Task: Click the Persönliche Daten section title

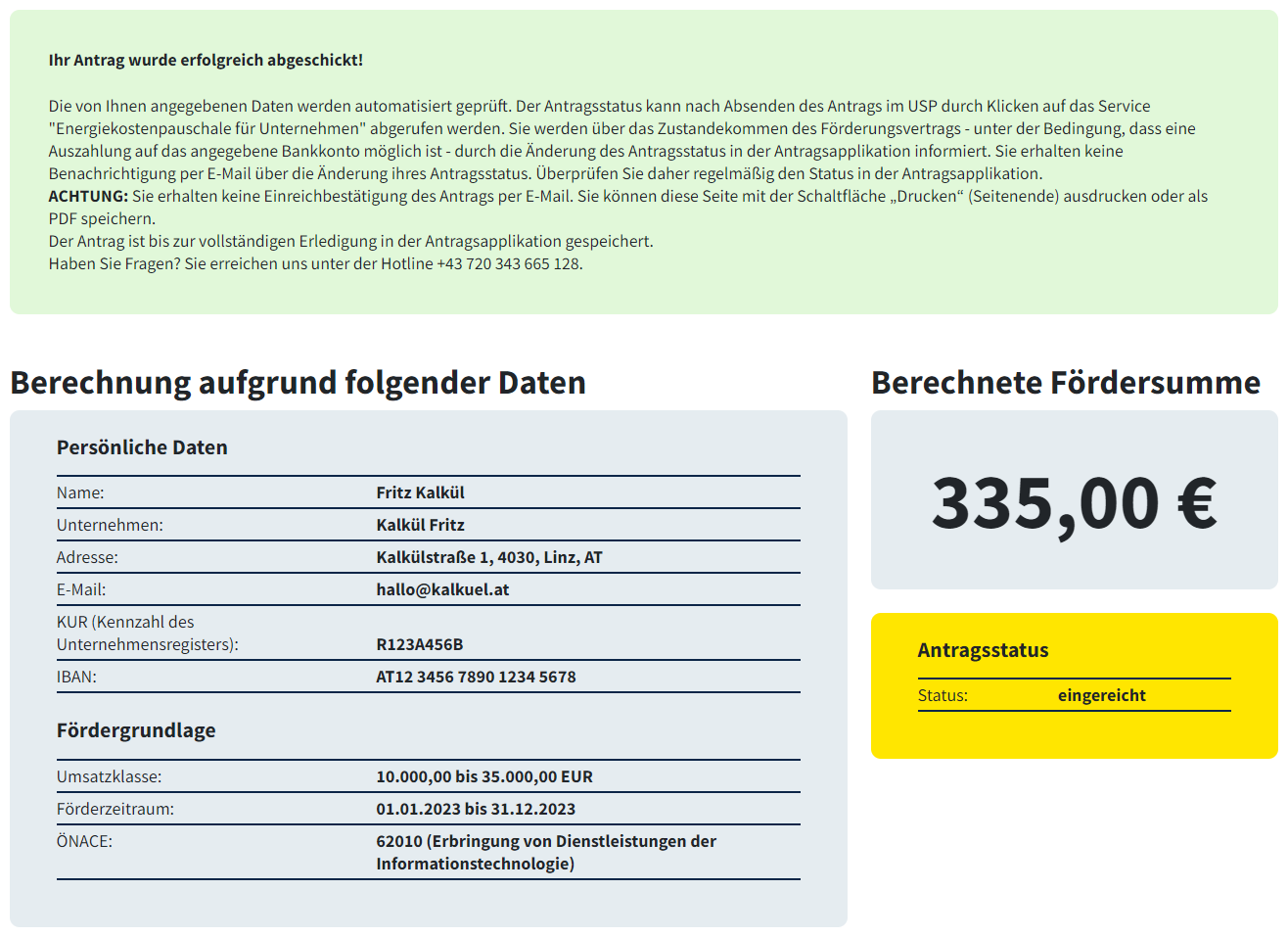Action: (x=142, y=447)
